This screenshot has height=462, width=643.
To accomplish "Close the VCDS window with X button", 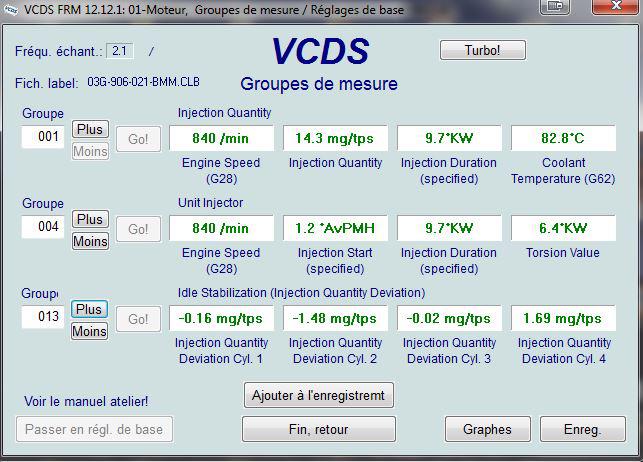I will coord(616,6).
